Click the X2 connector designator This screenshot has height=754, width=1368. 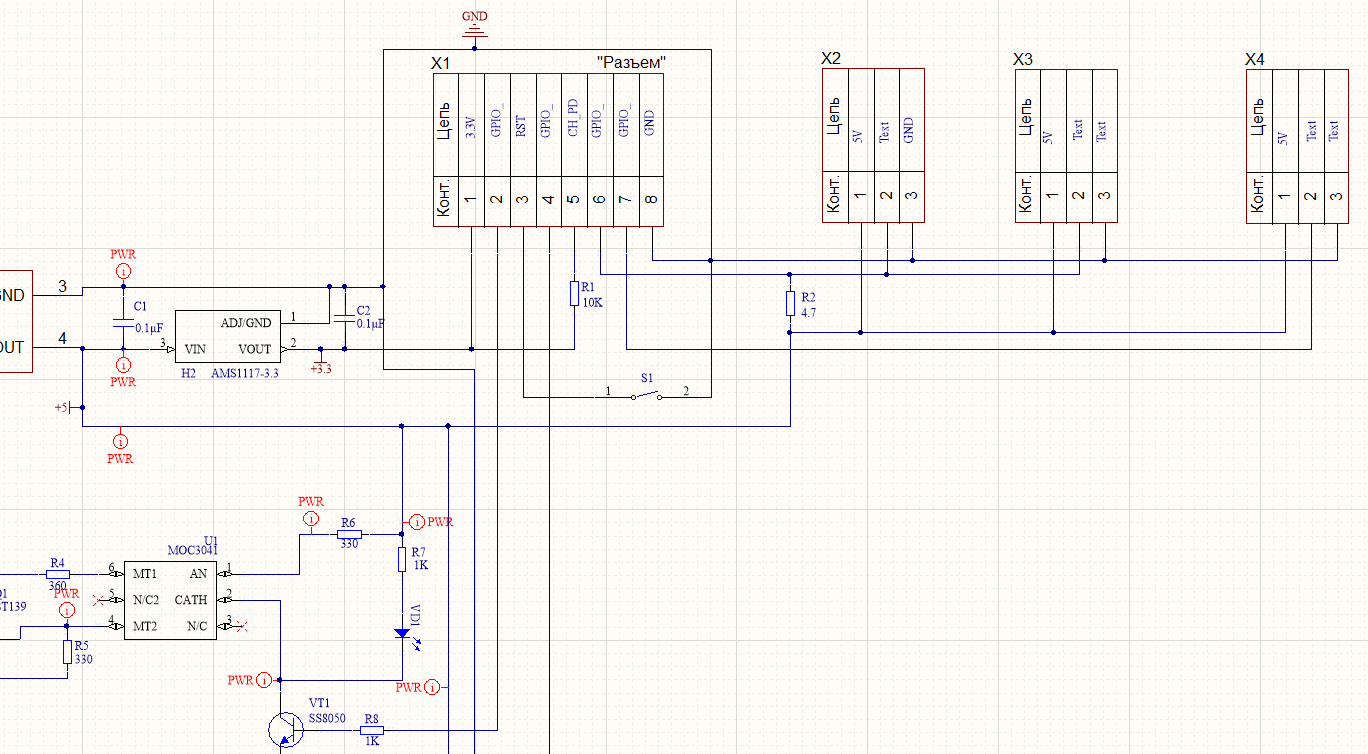coord(831,60)
